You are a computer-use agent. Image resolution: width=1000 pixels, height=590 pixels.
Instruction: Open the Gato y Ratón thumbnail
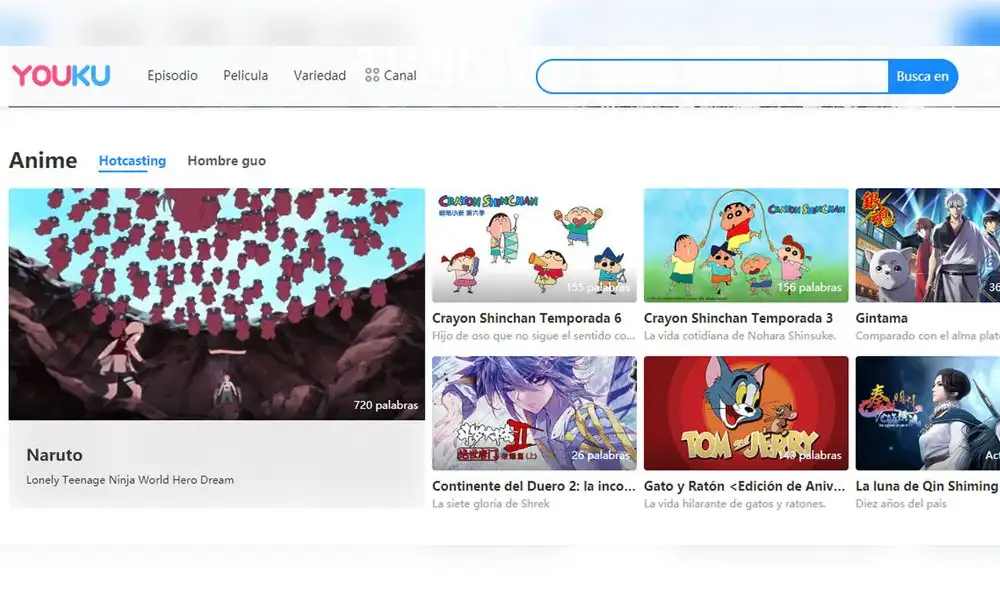(746, 411)
